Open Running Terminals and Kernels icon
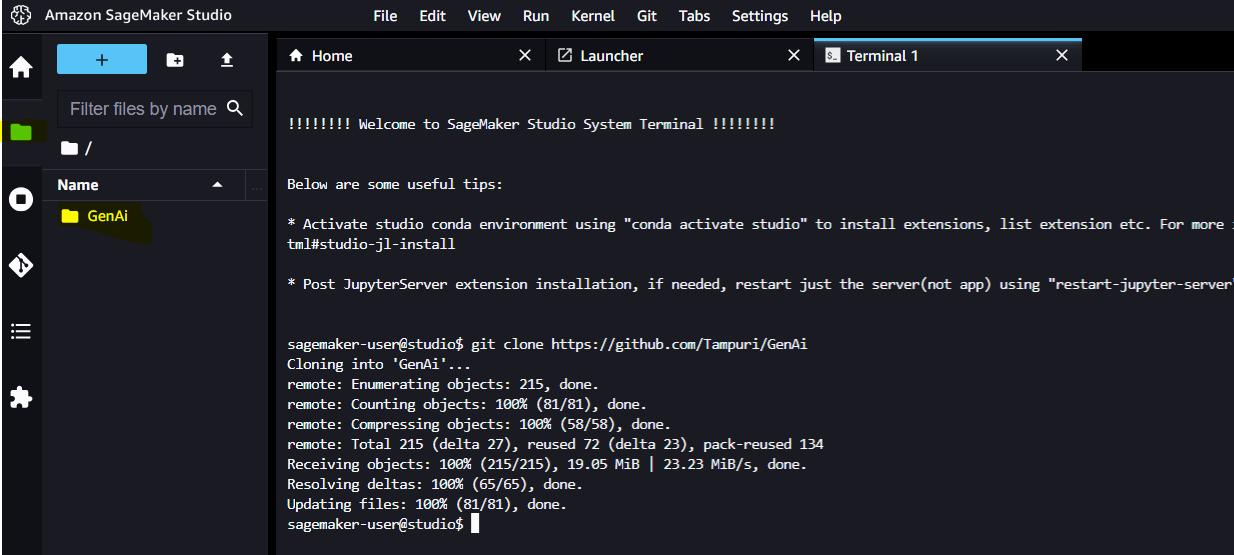The width and height of the screenshot is (1234, 555). (x=21, y=199)
